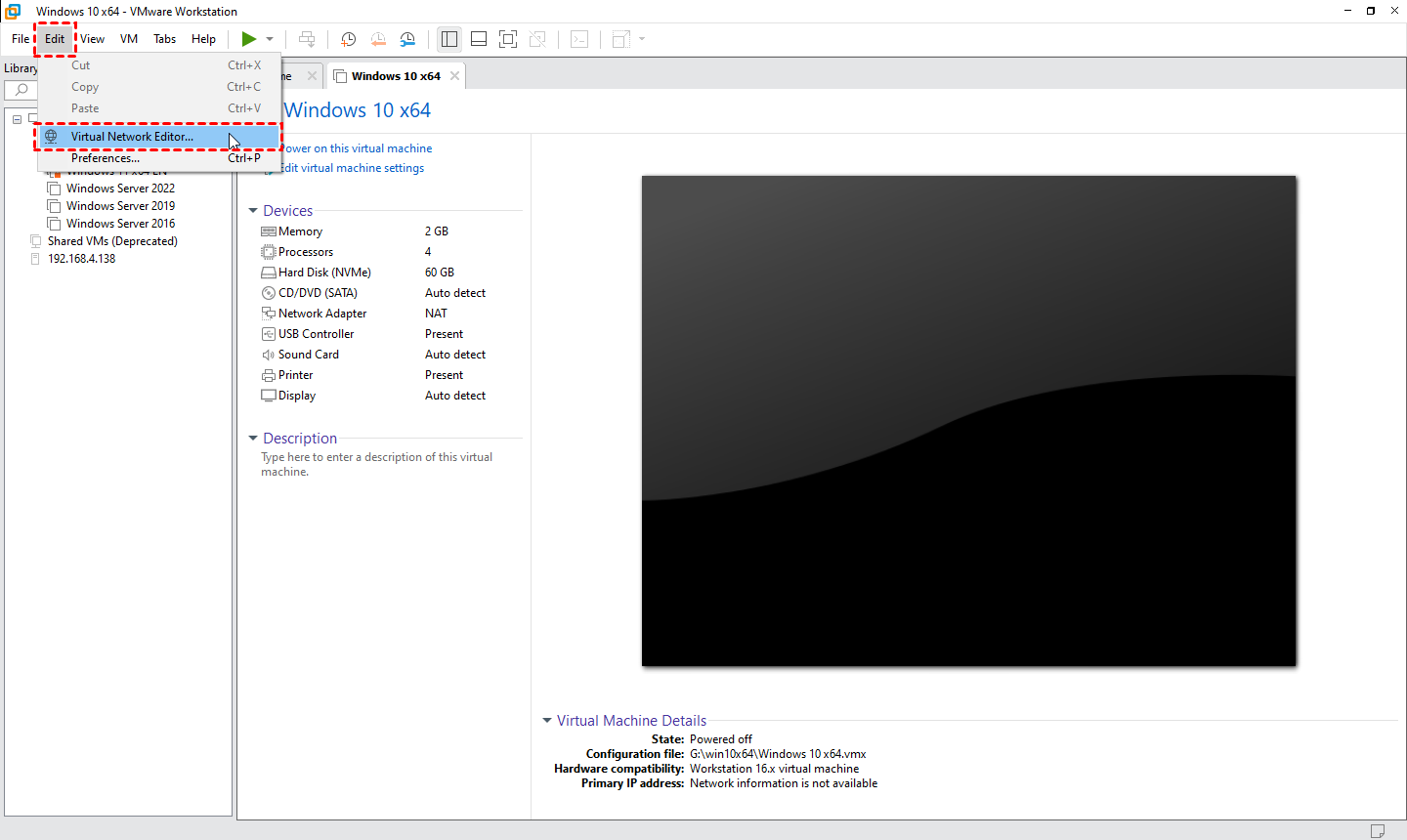The height and width of the screenshot is (840, 1407).
Task: Click Power on this virtual machine link
Action: (x=357, y=148)
